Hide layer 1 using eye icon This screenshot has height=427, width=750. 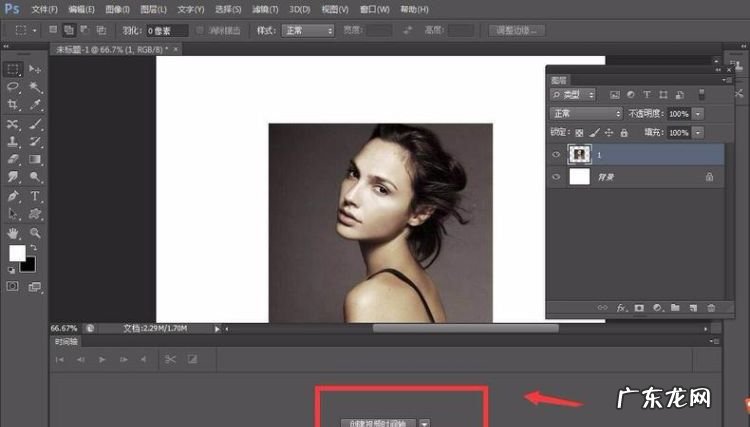pos(557,154)
